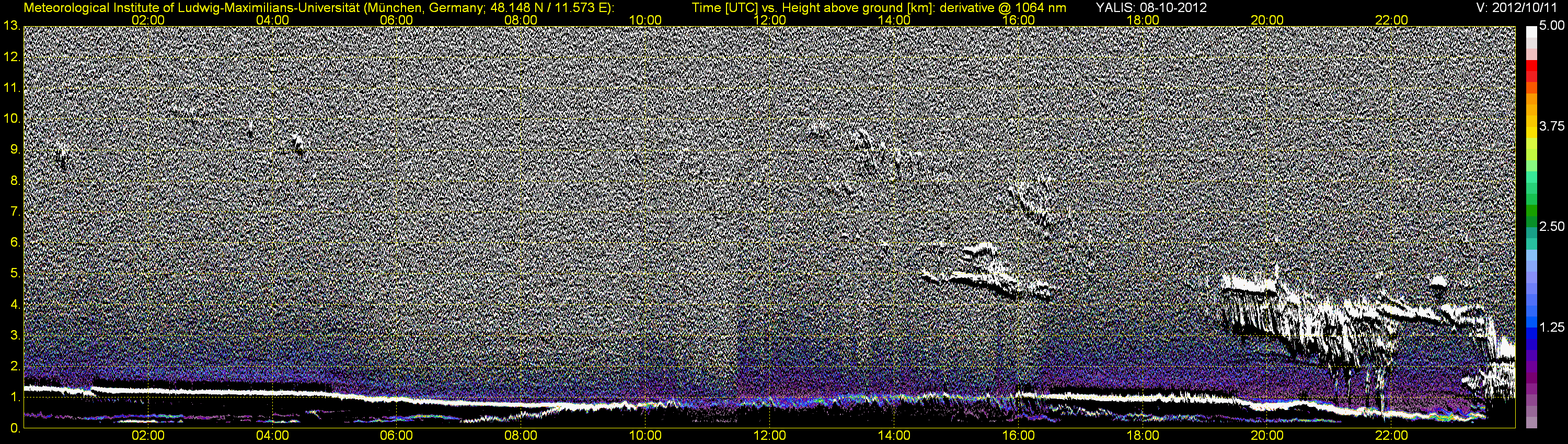Click the 2.50 label on the color scale

[x=1552, y=227]
